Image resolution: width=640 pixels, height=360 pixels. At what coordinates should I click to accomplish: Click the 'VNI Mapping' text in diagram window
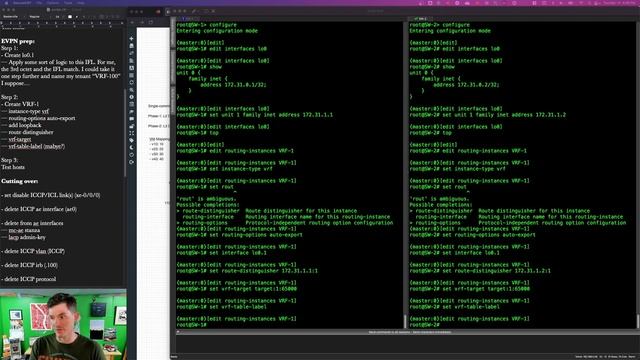[159, 139]
